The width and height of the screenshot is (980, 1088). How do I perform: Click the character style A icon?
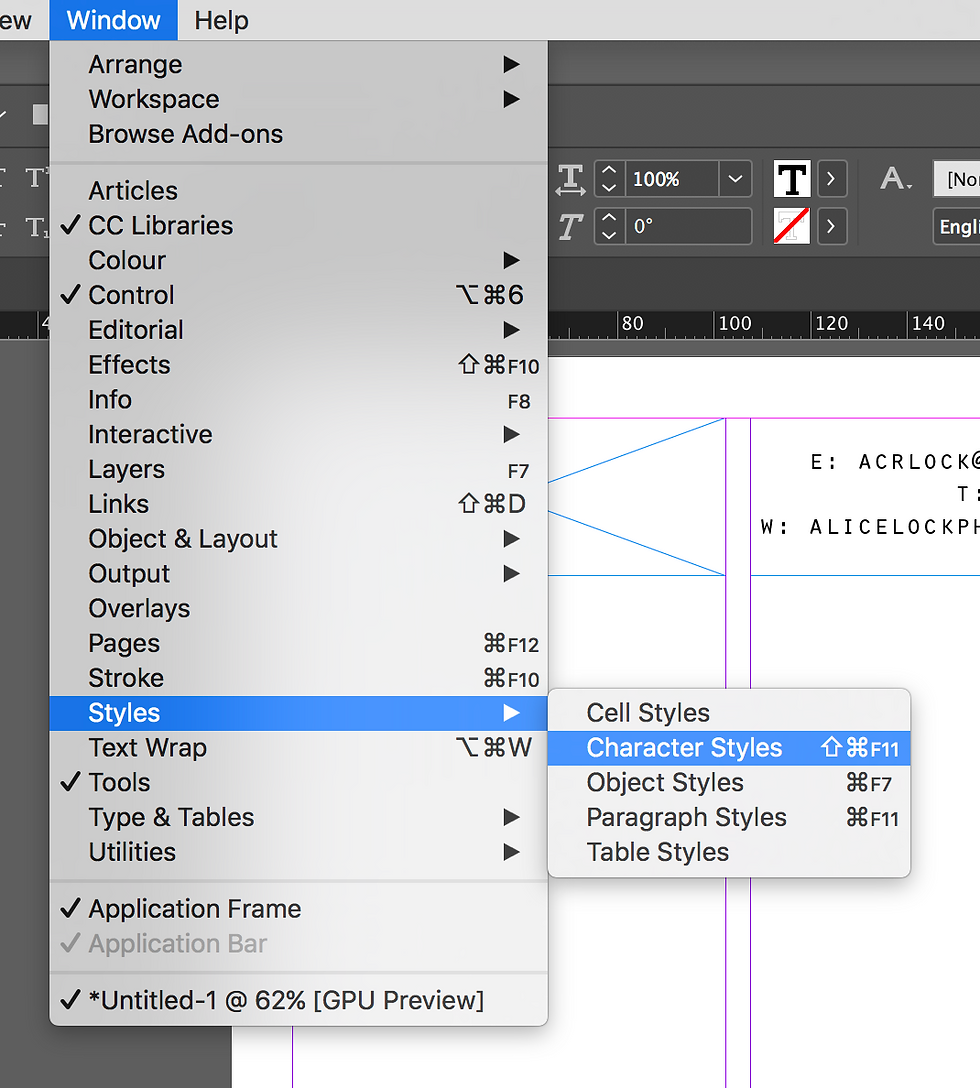[x=896, y=179]
